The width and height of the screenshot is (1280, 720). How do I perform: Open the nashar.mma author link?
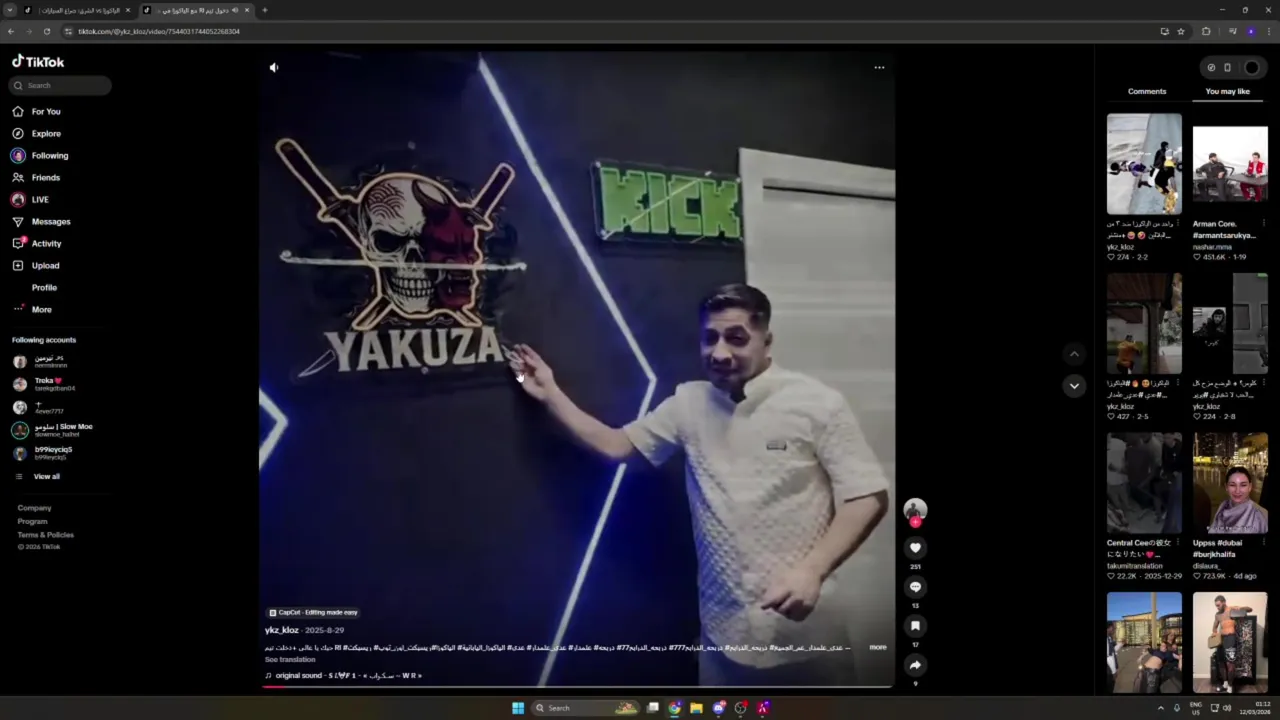(x=1212, y=246)
